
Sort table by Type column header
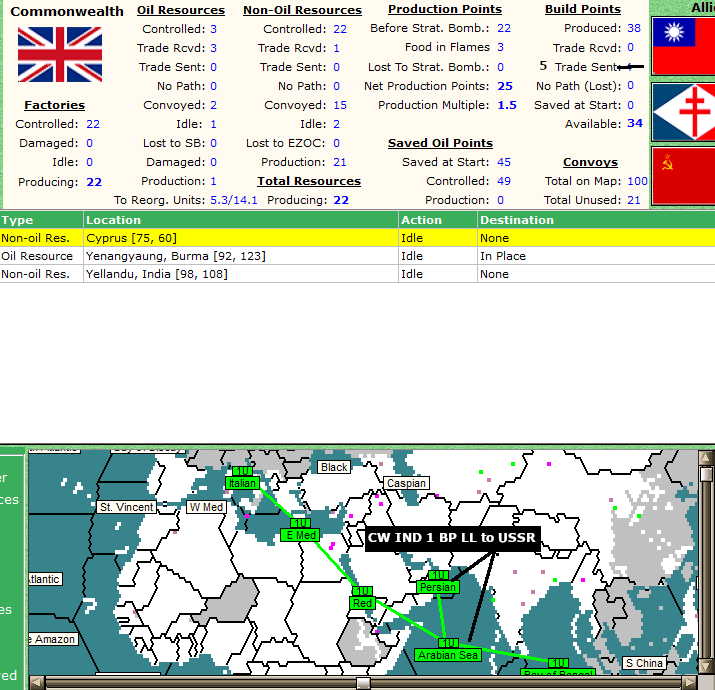41,220
